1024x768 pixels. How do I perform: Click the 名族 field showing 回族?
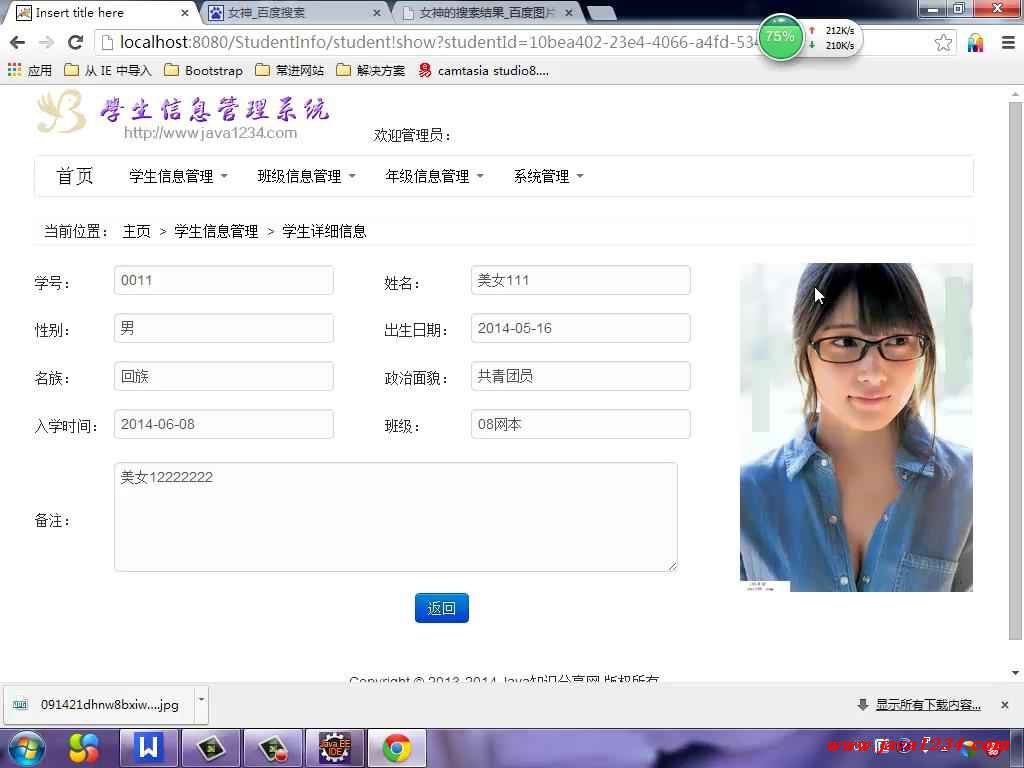224,376
